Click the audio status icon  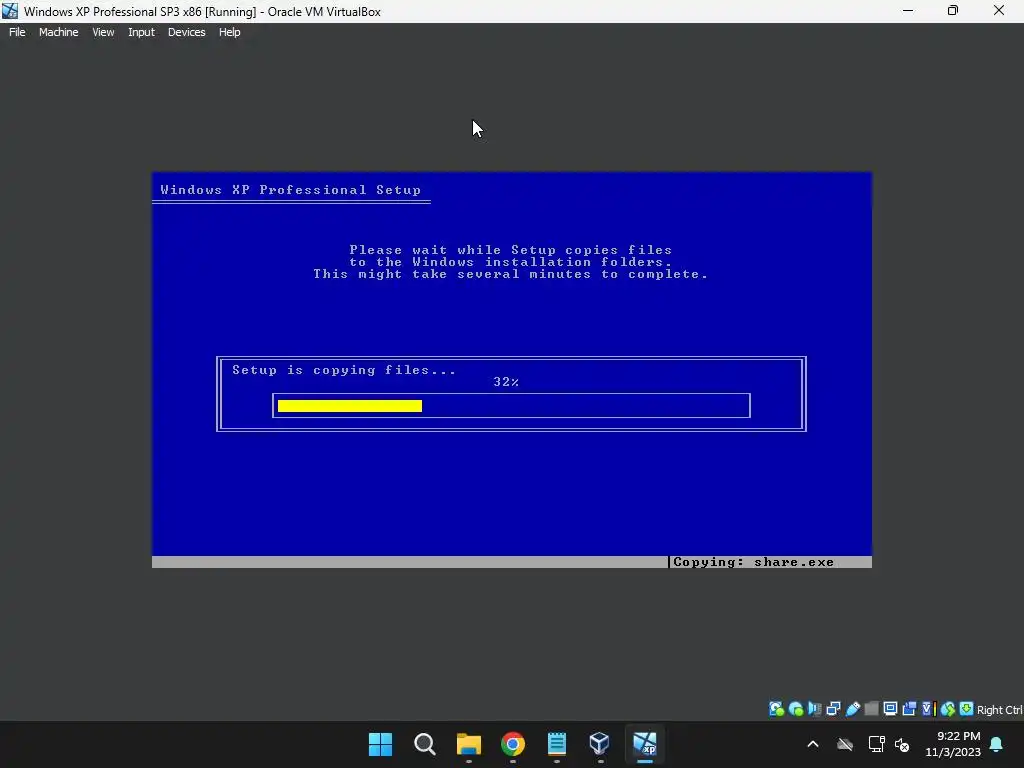pos(814,709)
